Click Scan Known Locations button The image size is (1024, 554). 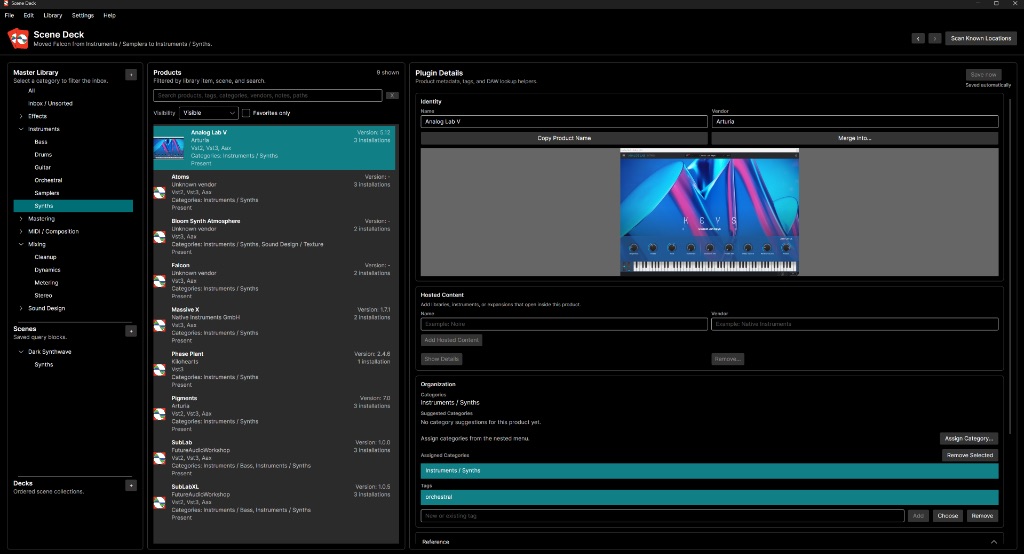coord(980,39)
